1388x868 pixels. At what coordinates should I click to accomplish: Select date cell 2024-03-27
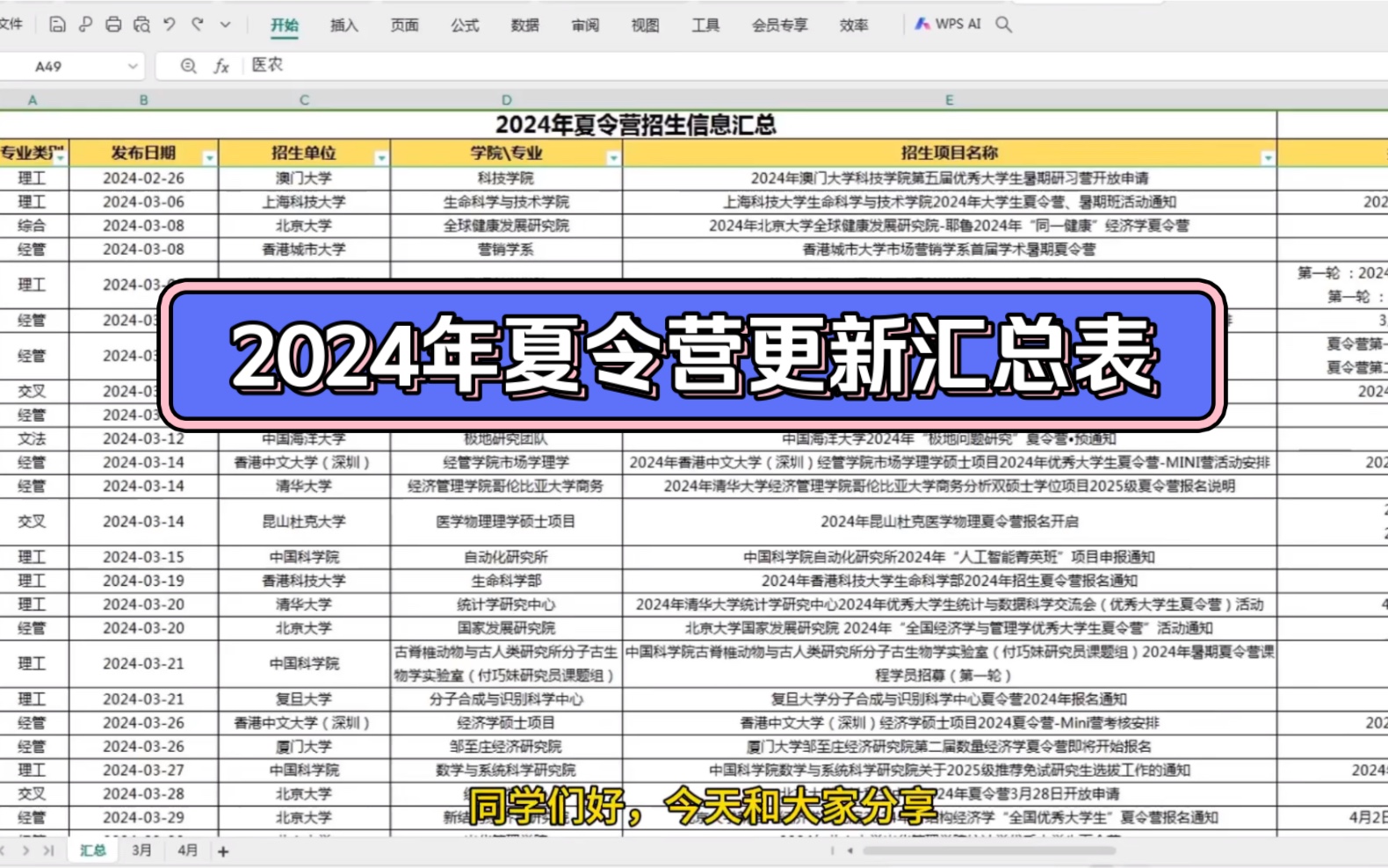pos(143,770)
